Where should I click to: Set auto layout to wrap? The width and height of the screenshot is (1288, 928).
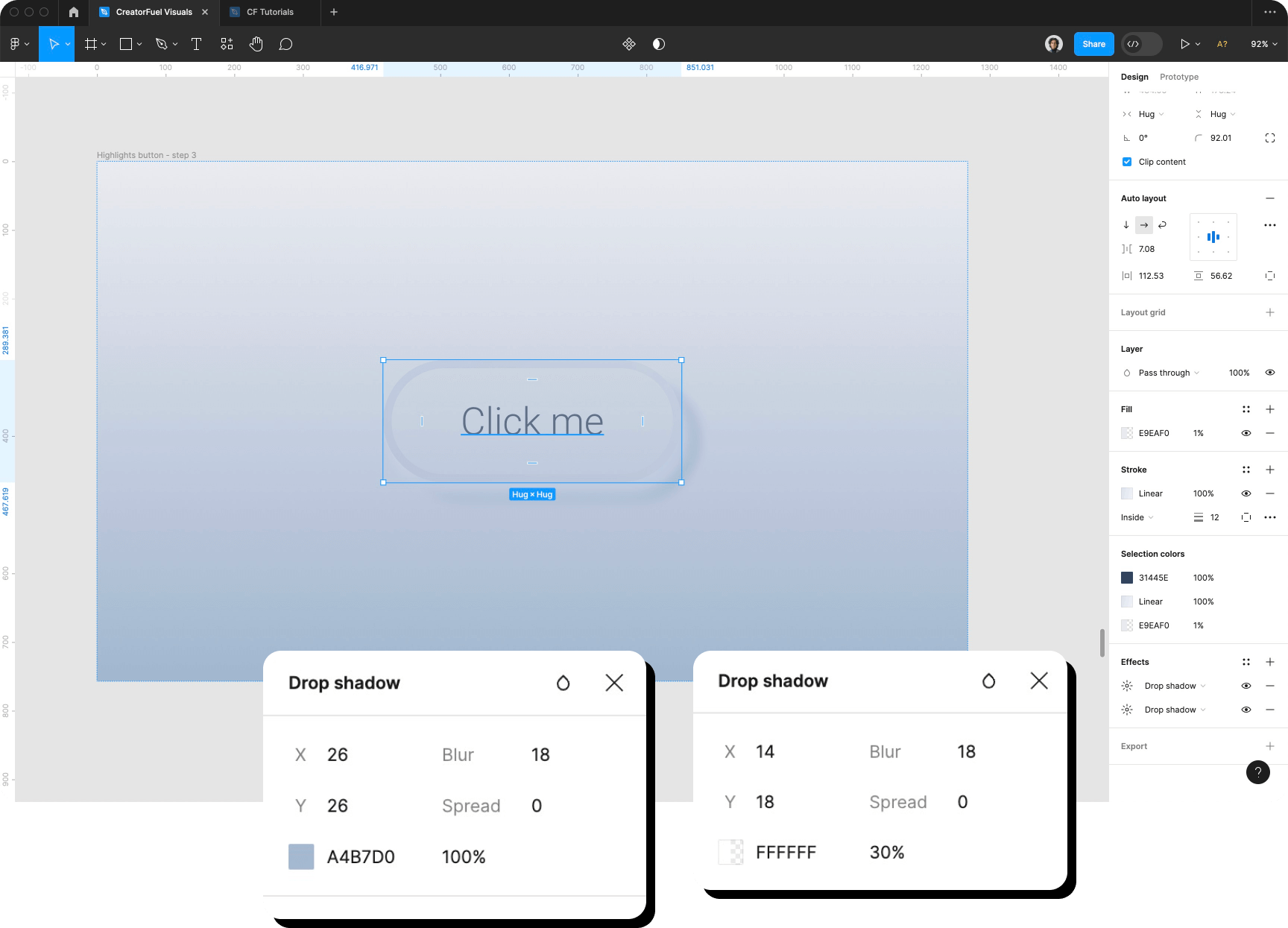pos(1163,224)
